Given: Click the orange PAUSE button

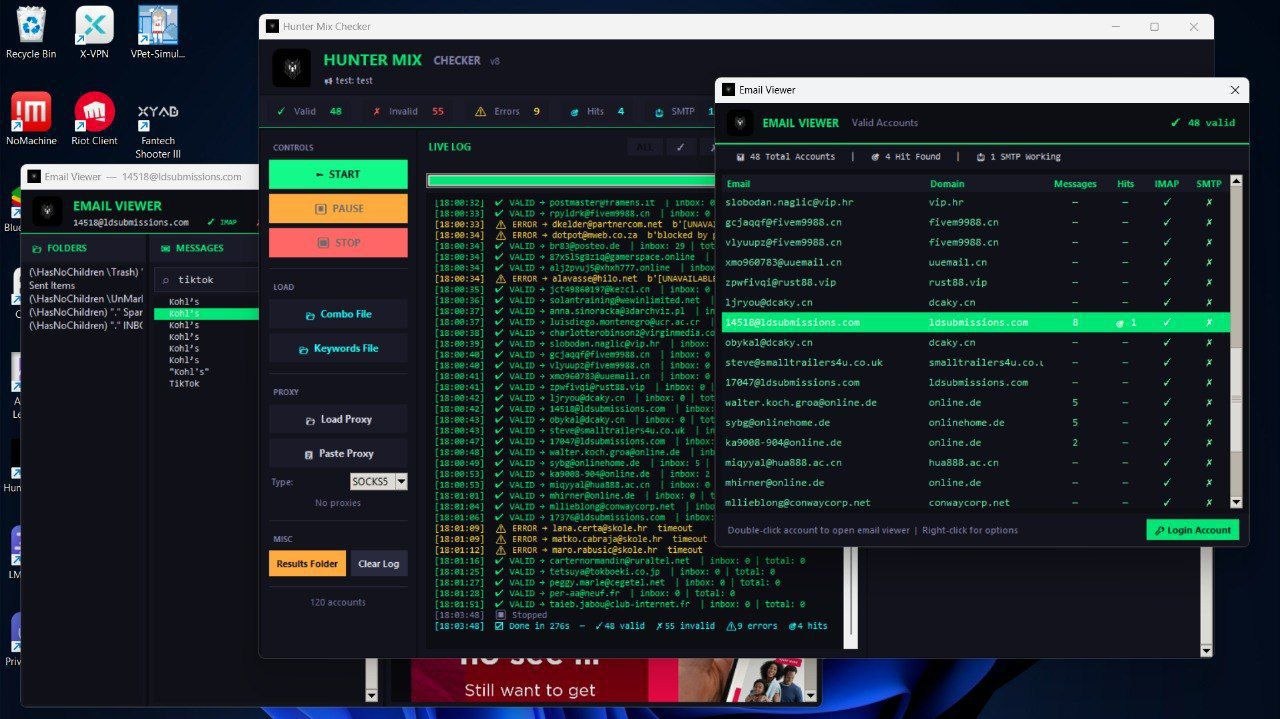Looking at the screenshot, I should click(x=338, y=208).
